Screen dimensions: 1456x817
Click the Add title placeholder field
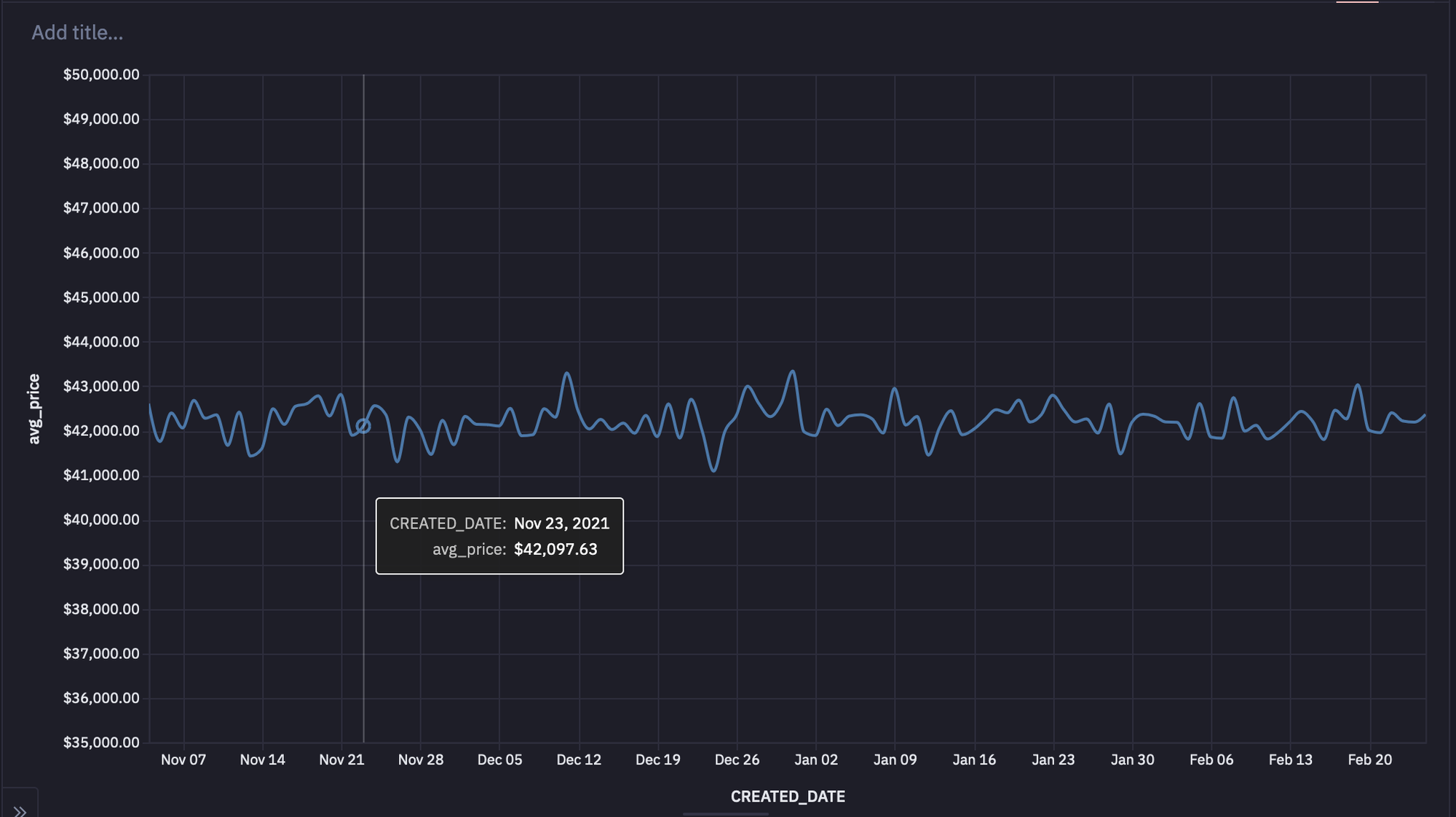(77, 33)
